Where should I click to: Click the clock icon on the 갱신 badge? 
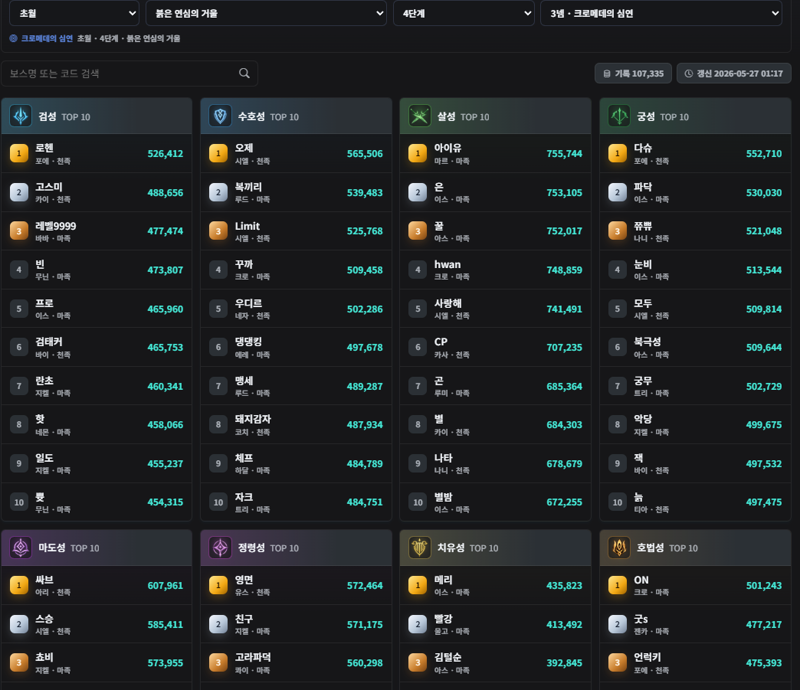(x=688, y=73)
